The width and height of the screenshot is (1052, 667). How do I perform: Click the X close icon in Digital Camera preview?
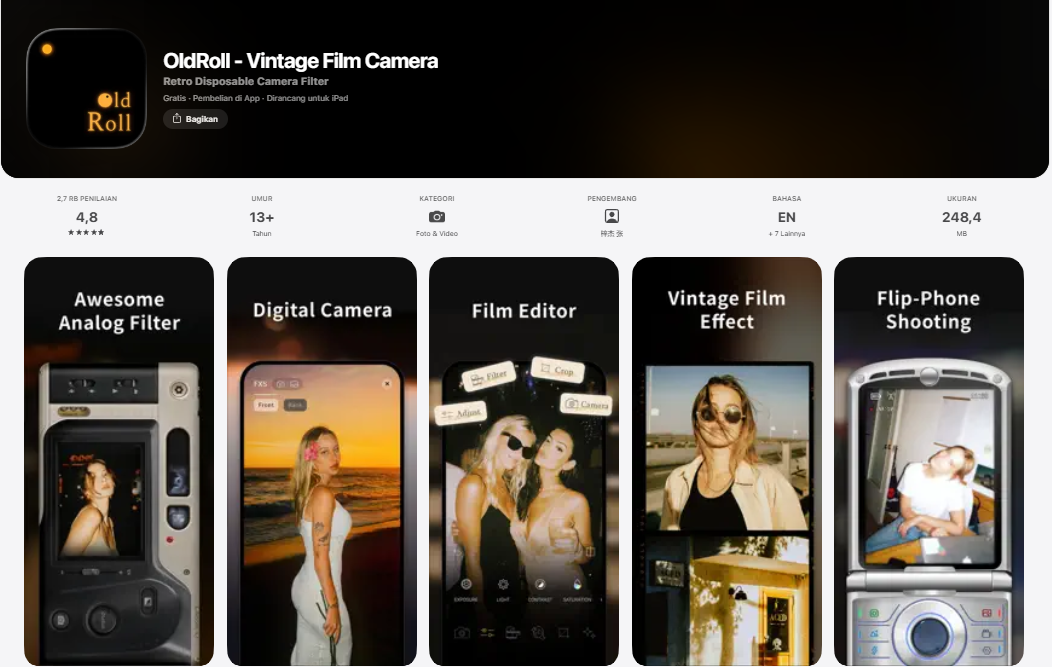click(387, 383)
